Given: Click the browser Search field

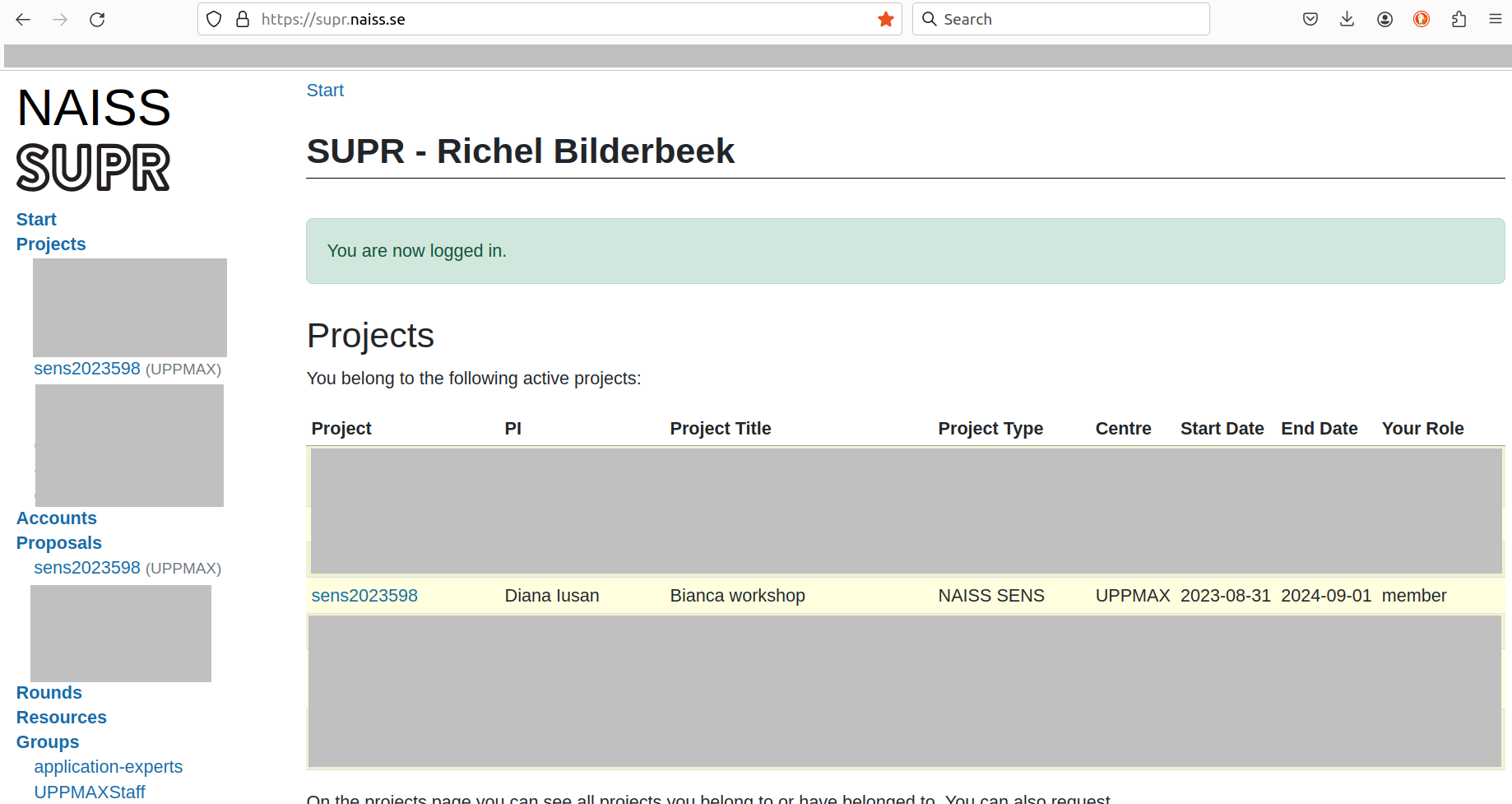Looking at the screenshot, I should pyautogui.click(x=1061, y=19).
